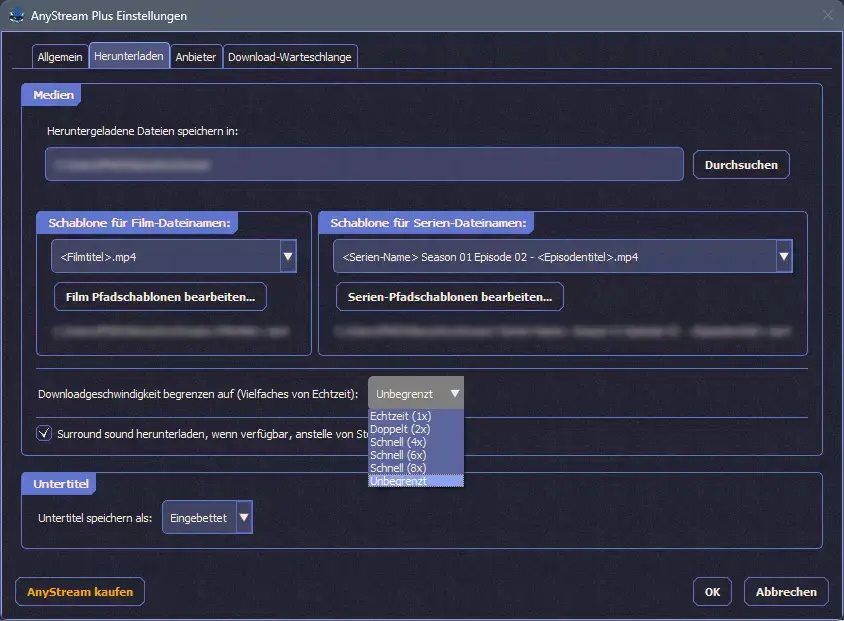Choose Schnell (6x) speed option
The width and height of the screenshot is (844, 621).
[416, 455]
